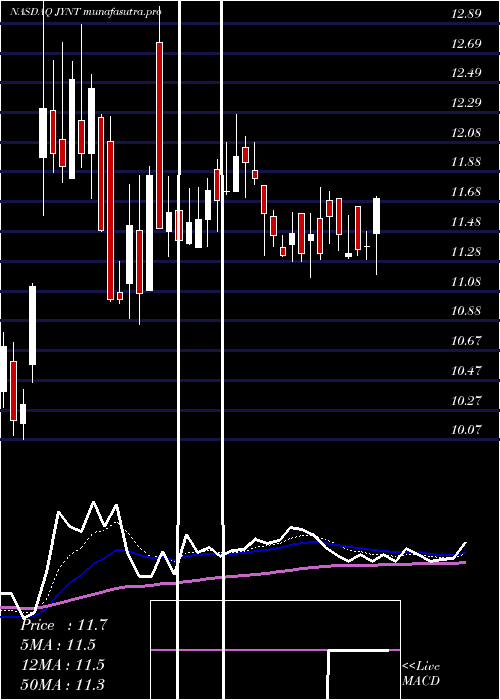Viewport: 500px width, 700px height.
Task: Click the last white candlestick on the right
Action: click(x=376, y=216)
